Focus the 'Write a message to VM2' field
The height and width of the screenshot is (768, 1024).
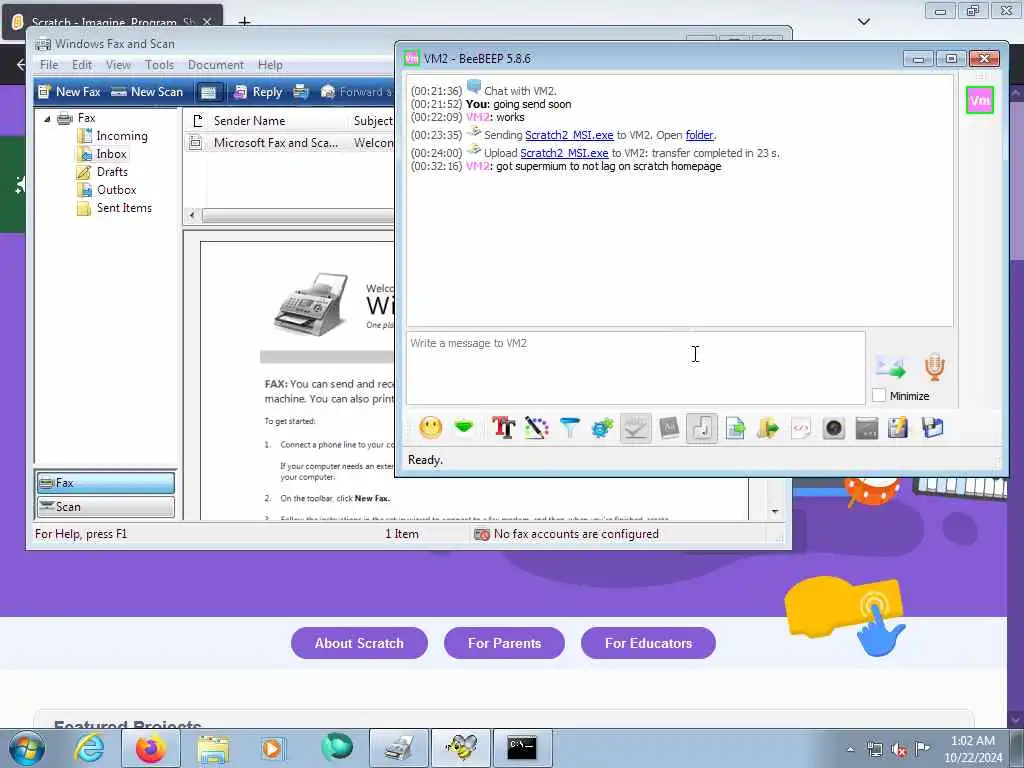636,368
